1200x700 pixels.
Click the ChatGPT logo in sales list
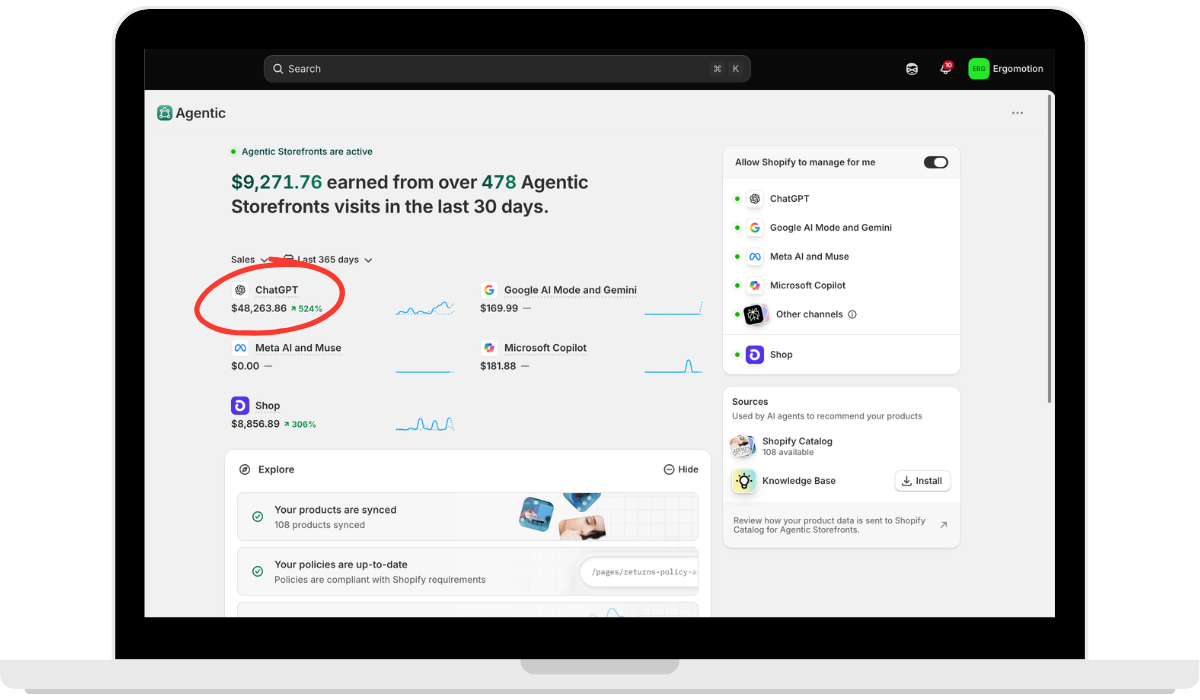click(x=240, y=290)
